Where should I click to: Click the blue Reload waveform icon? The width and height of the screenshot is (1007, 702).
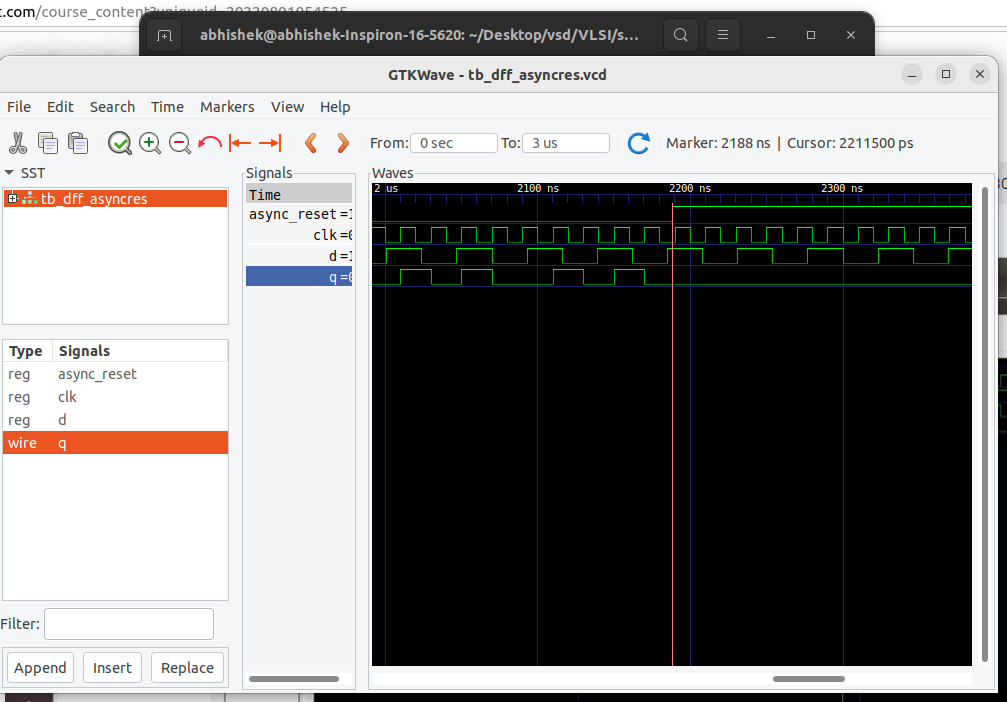coord(639,143)
